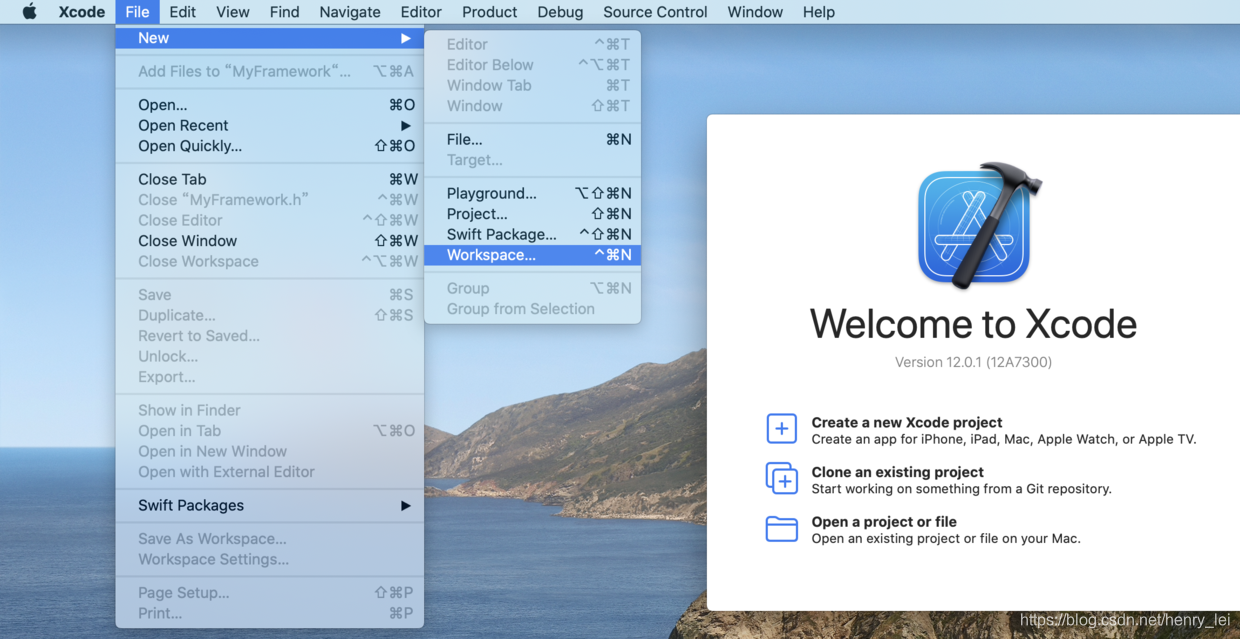Click the Xcode hammer app icon
The width and height of the screenshot is (1240, 639).
click(x=978, y=225)
